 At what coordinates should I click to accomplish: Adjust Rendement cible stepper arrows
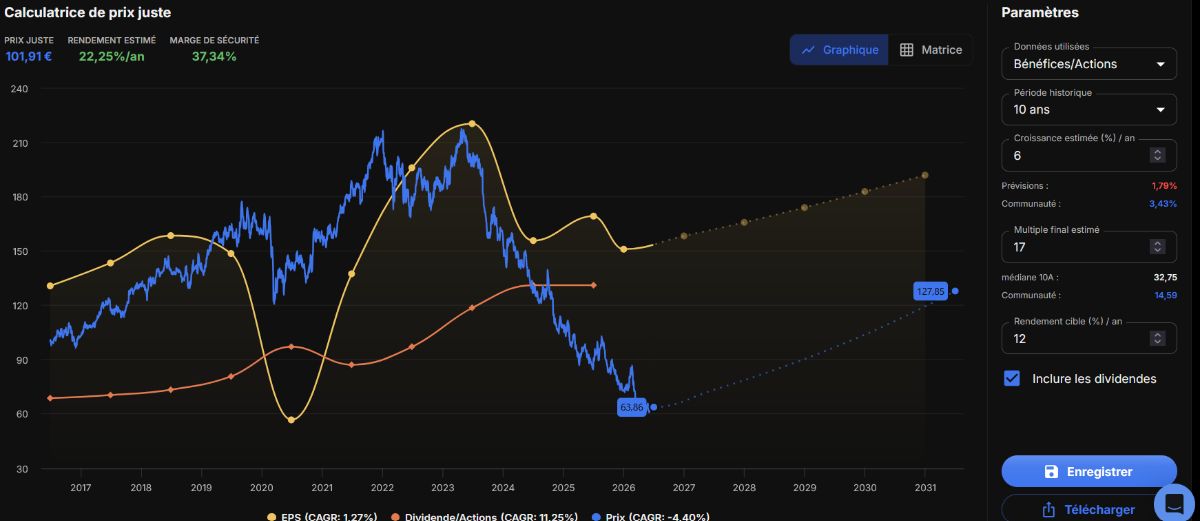click(x=1157, y=339)
